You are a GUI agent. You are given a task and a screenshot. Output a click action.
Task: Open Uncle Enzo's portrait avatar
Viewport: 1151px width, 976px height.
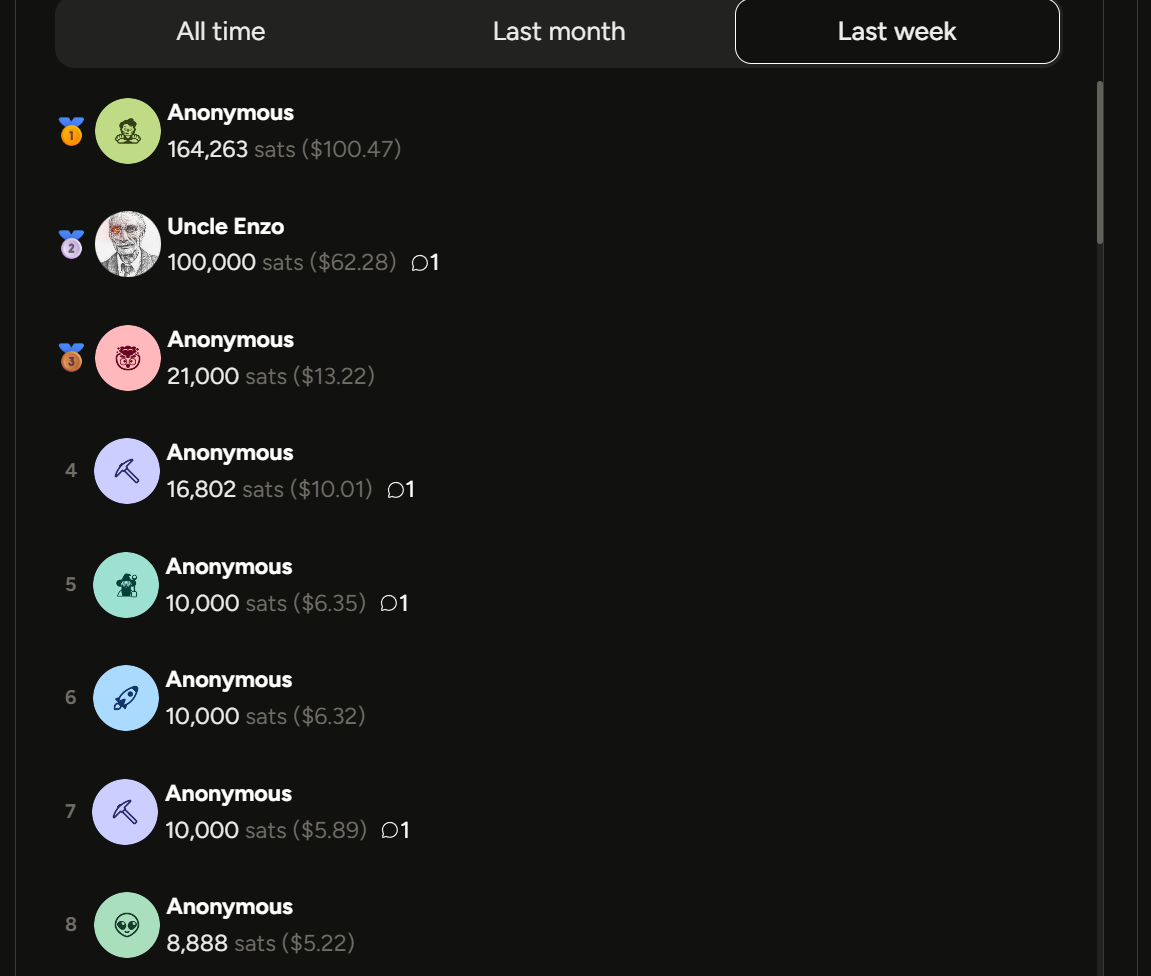coord(128,244)
